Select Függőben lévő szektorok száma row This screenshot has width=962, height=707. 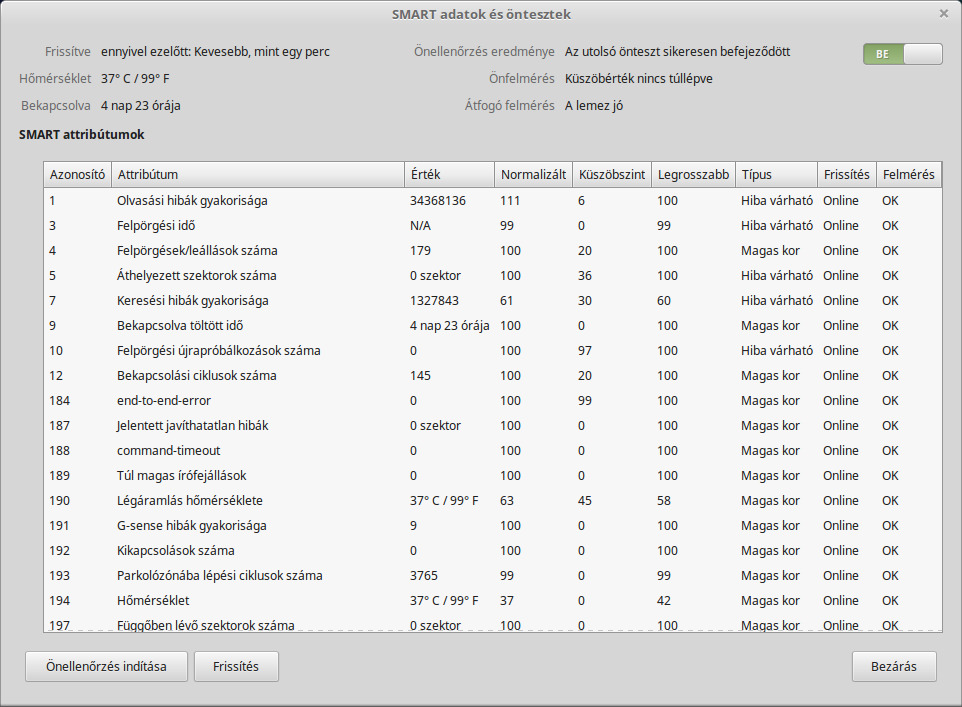[x=493, y=624]
